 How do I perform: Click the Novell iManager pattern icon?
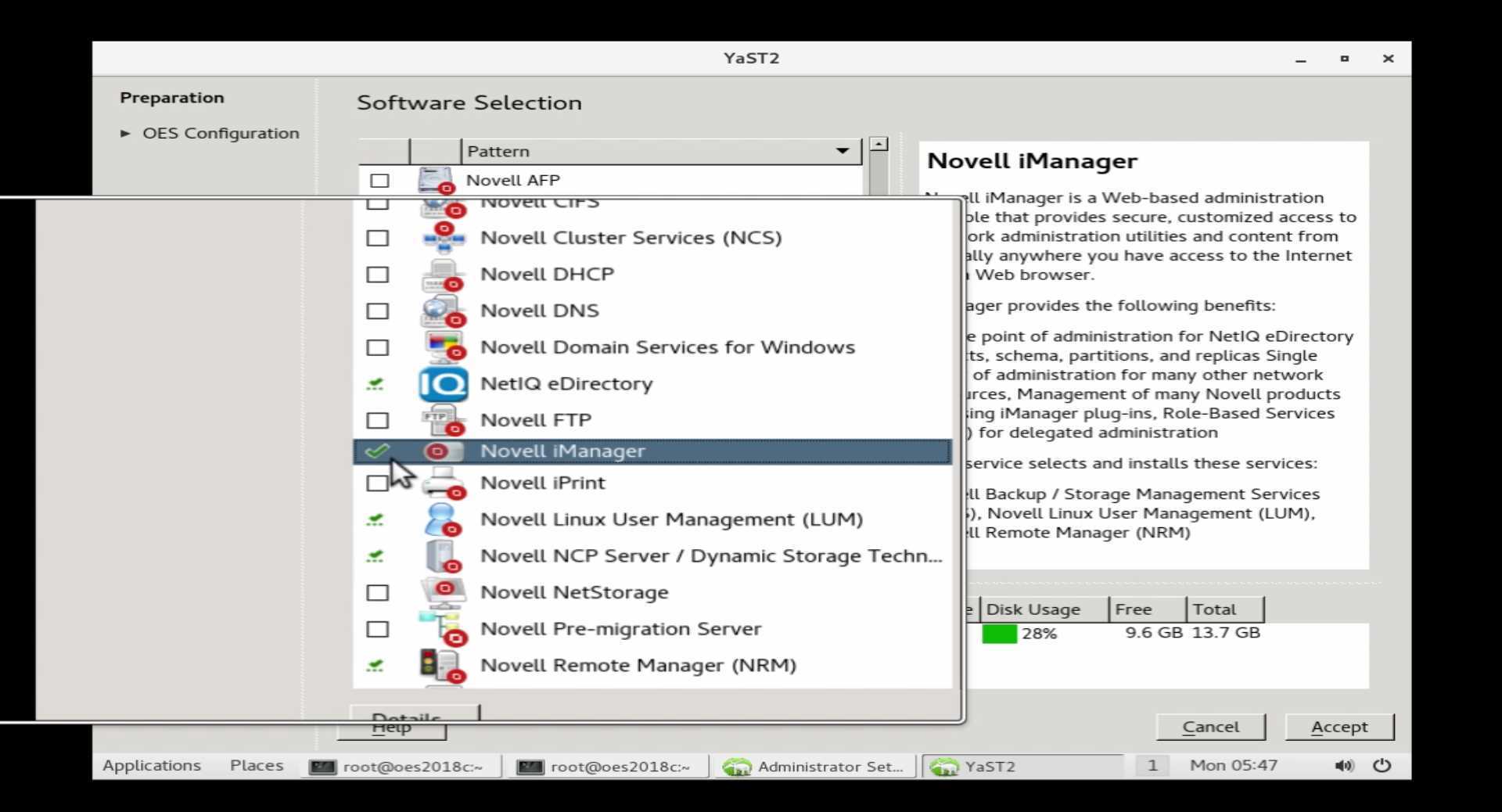[x=442, y=451]
